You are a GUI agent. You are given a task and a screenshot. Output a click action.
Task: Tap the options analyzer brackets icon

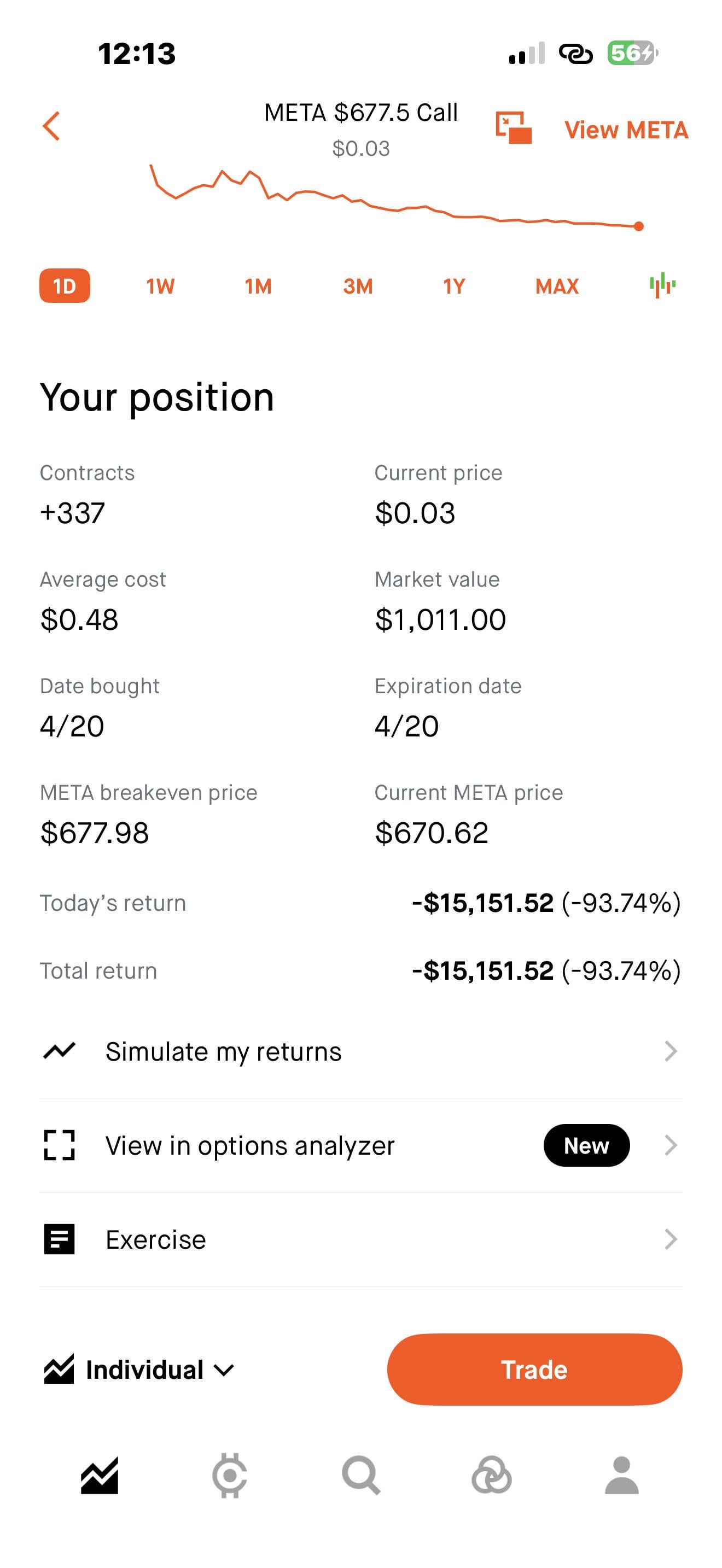point(59,1145)
